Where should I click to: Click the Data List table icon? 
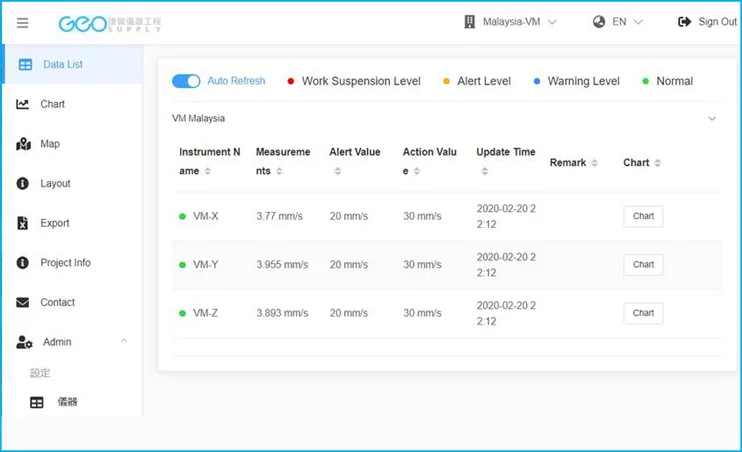(x=25, y=64)
